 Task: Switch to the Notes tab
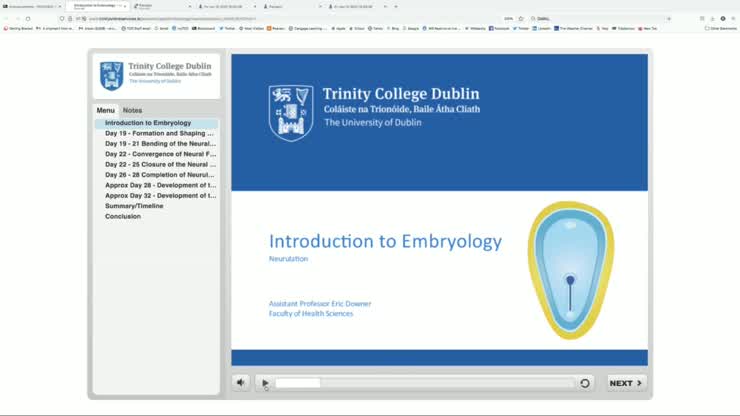[132, 110]
